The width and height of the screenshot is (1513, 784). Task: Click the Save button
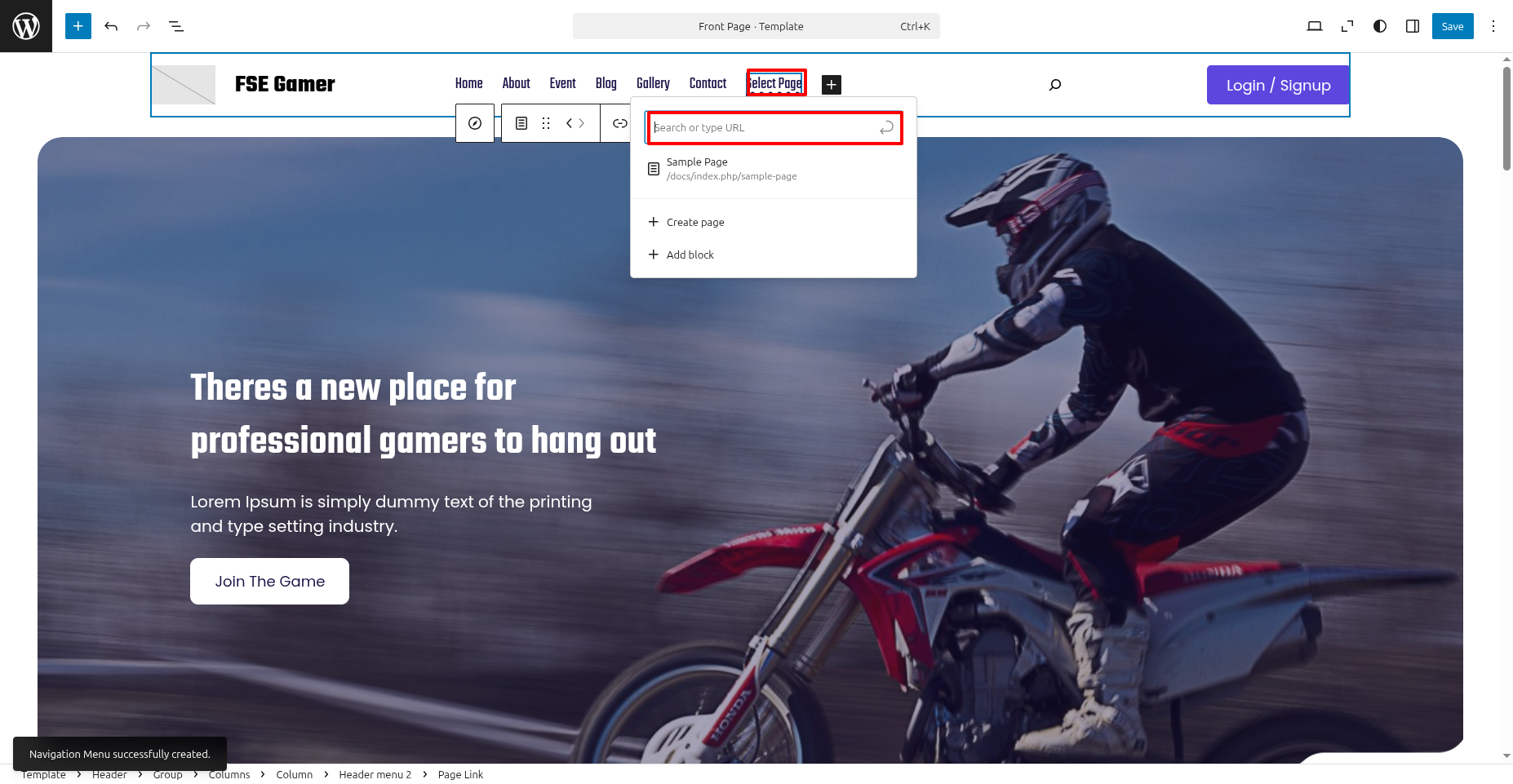click(1453, 26)
